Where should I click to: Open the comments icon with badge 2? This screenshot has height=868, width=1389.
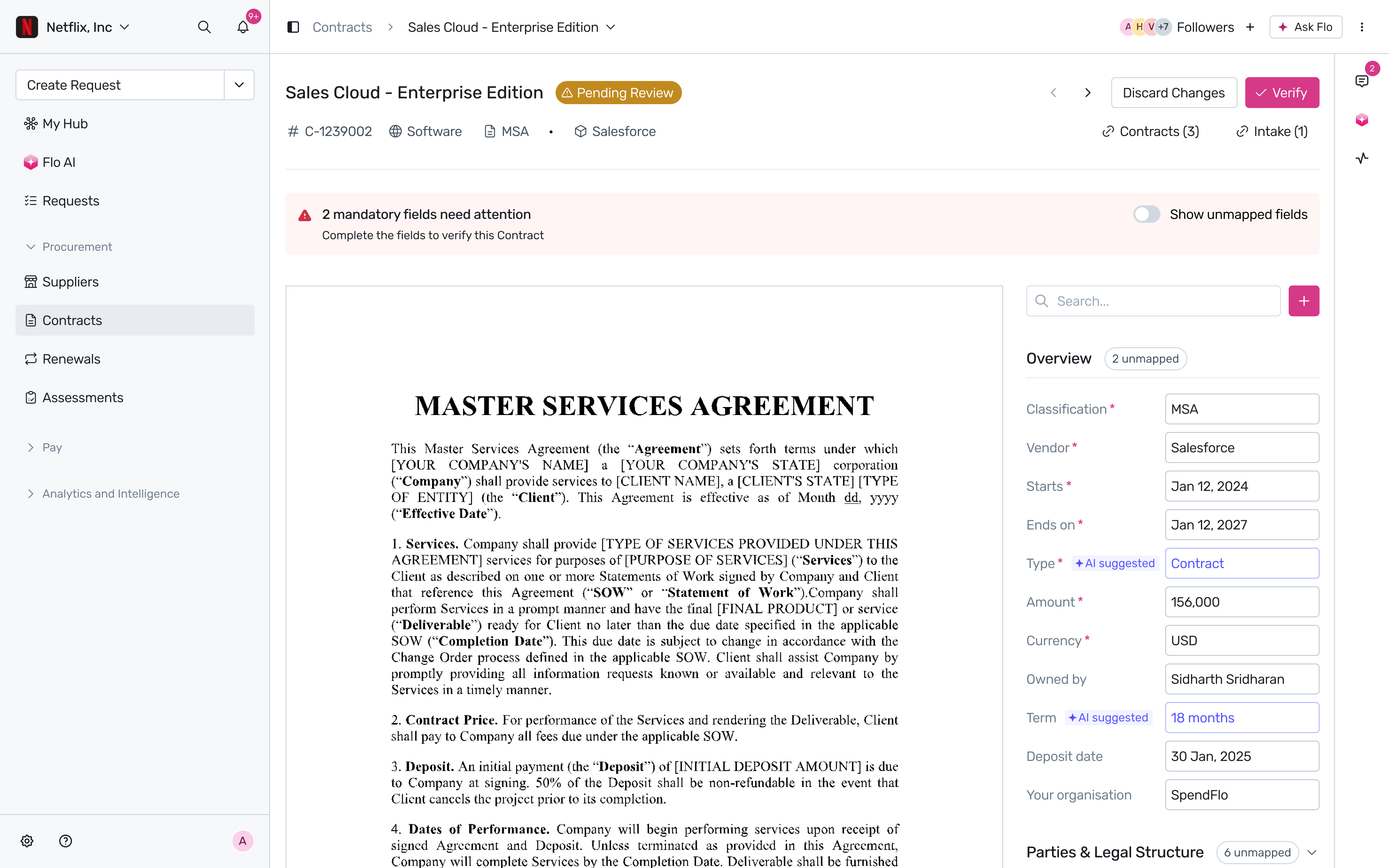pos(1361,81)
